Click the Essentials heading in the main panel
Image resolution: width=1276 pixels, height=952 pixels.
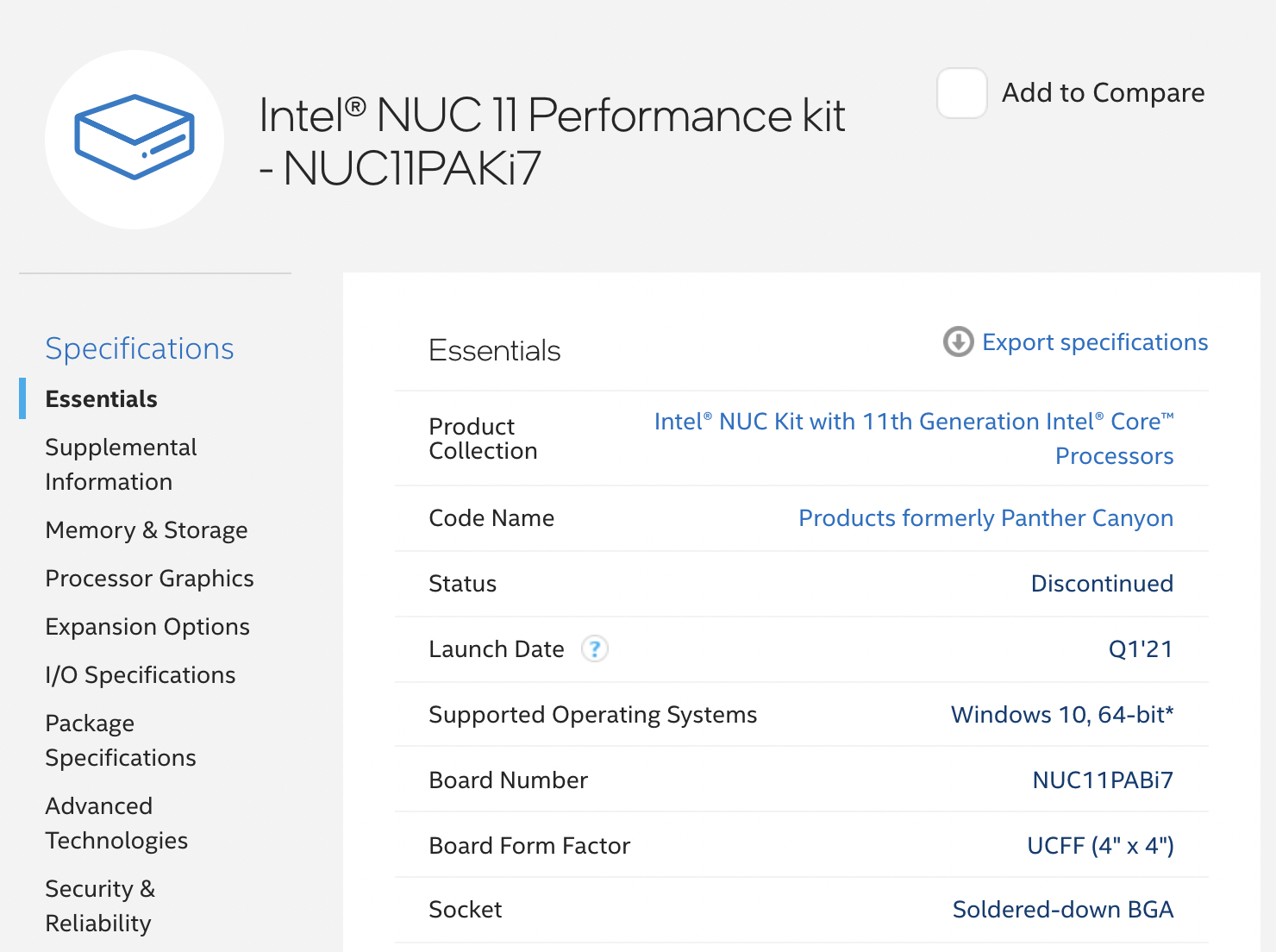click(495, 351)
